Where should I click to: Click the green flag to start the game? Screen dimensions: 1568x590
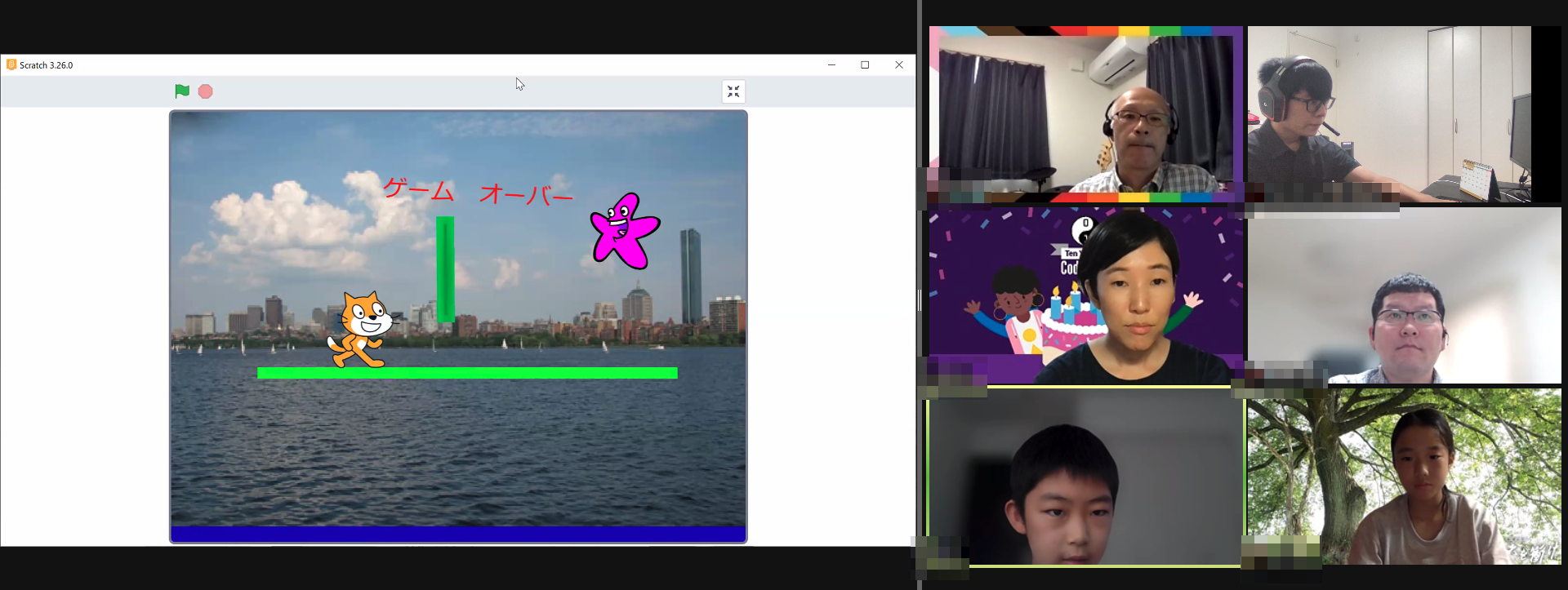tap(182, 91)
